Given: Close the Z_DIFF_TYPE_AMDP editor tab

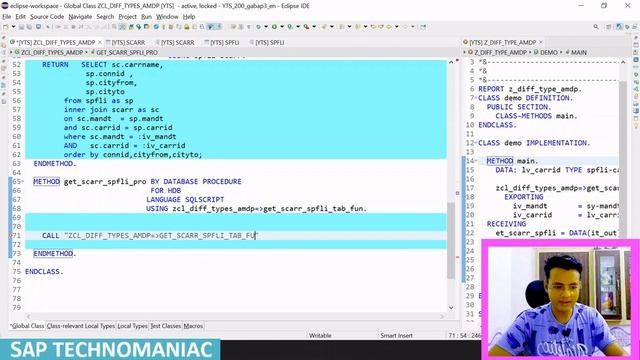Looking at the screenshot, I should coord(541,42).
